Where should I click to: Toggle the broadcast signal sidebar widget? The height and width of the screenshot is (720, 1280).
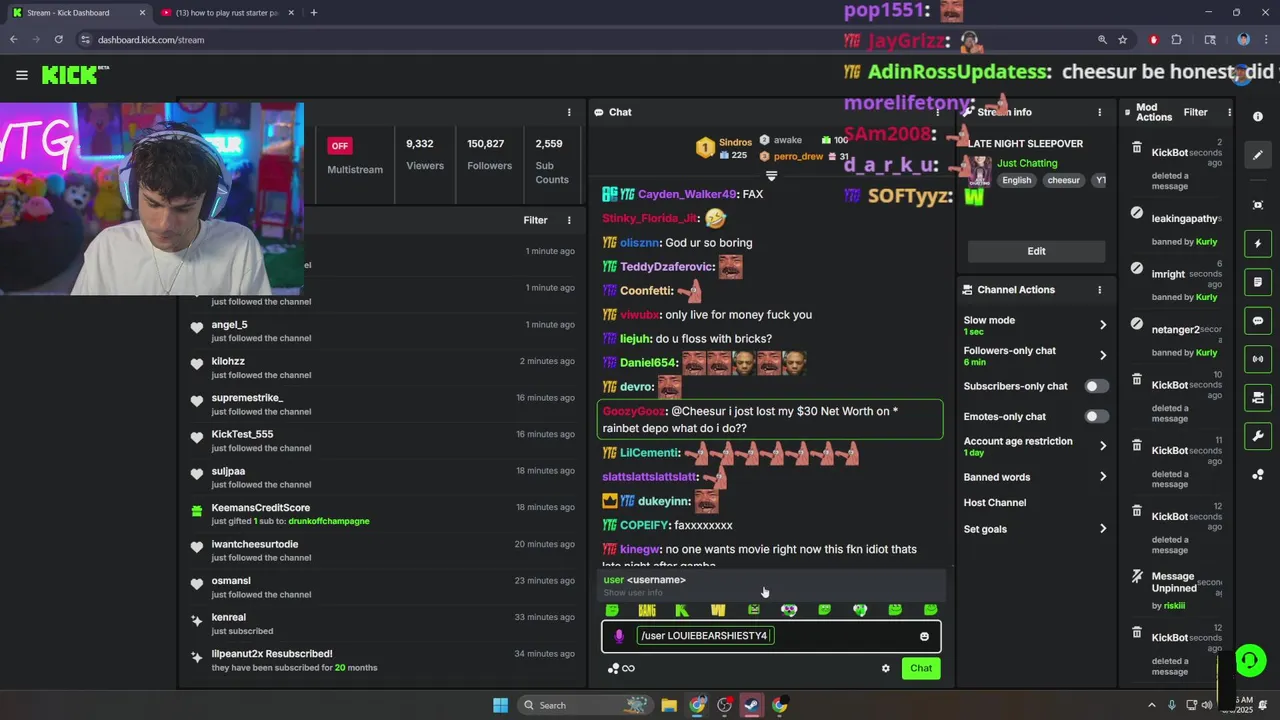[x=1258, y=359]
